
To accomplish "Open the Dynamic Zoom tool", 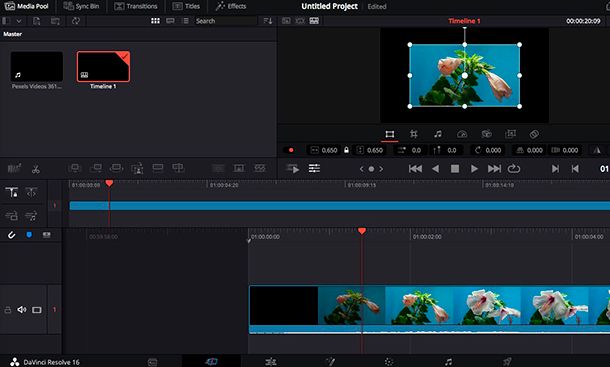I will (510, 134).
